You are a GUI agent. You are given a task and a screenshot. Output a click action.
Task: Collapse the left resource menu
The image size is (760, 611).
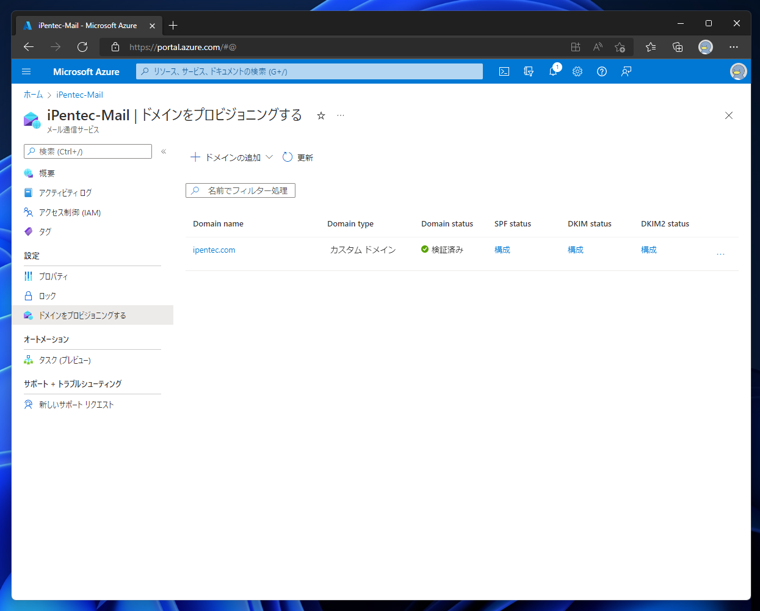[x=164, y=151]
